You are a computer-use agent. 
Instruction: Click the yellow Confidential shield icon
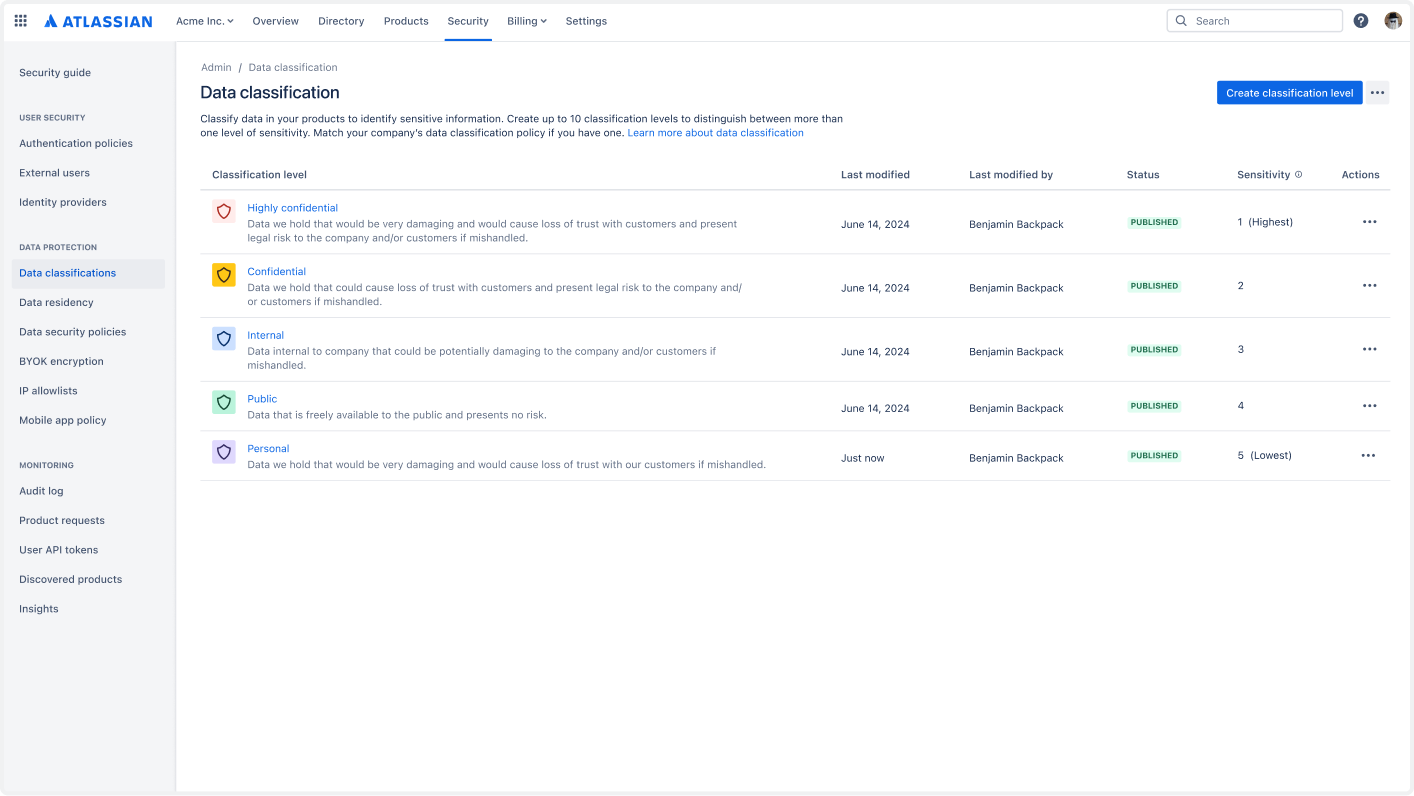point(223,275)
